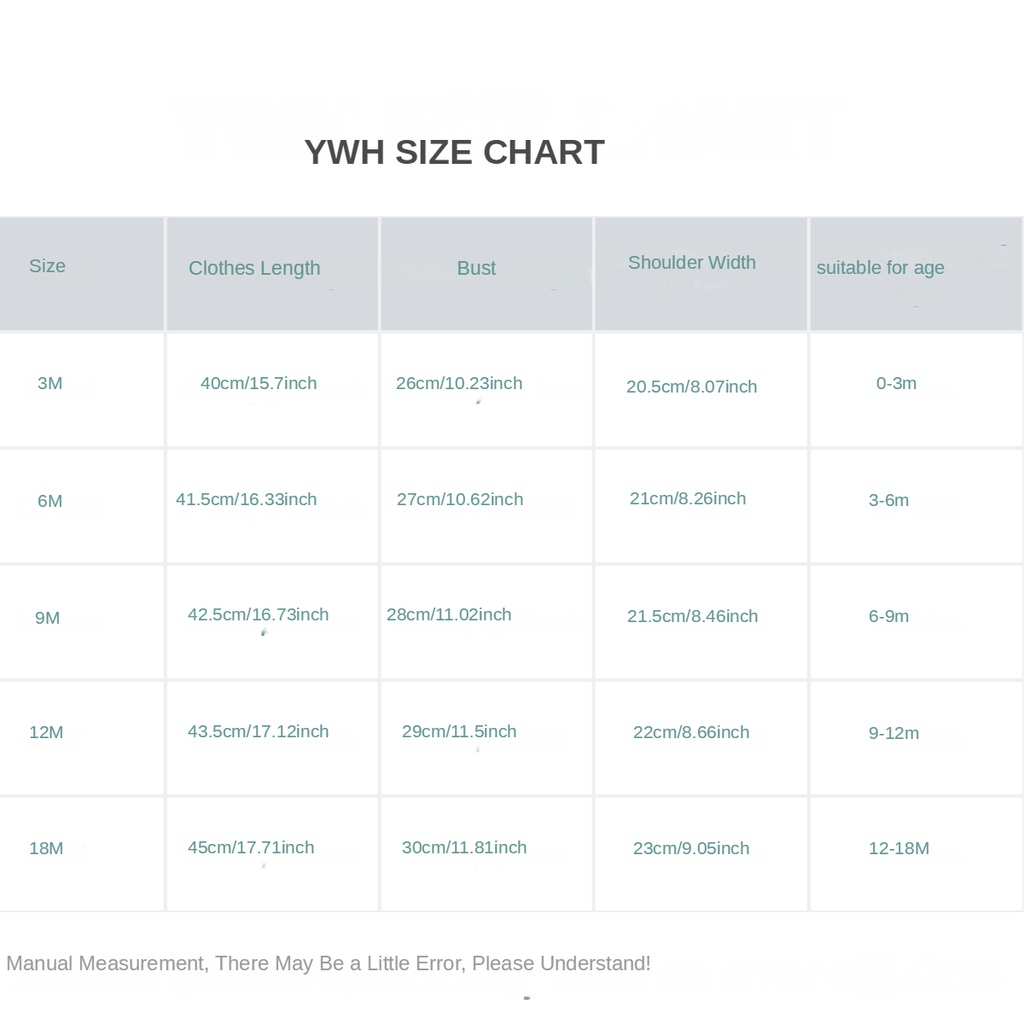This screenshot has width=1024, height=1024.
Task: Click the 30cm/11.81inch bust cell
Action: 464,847
